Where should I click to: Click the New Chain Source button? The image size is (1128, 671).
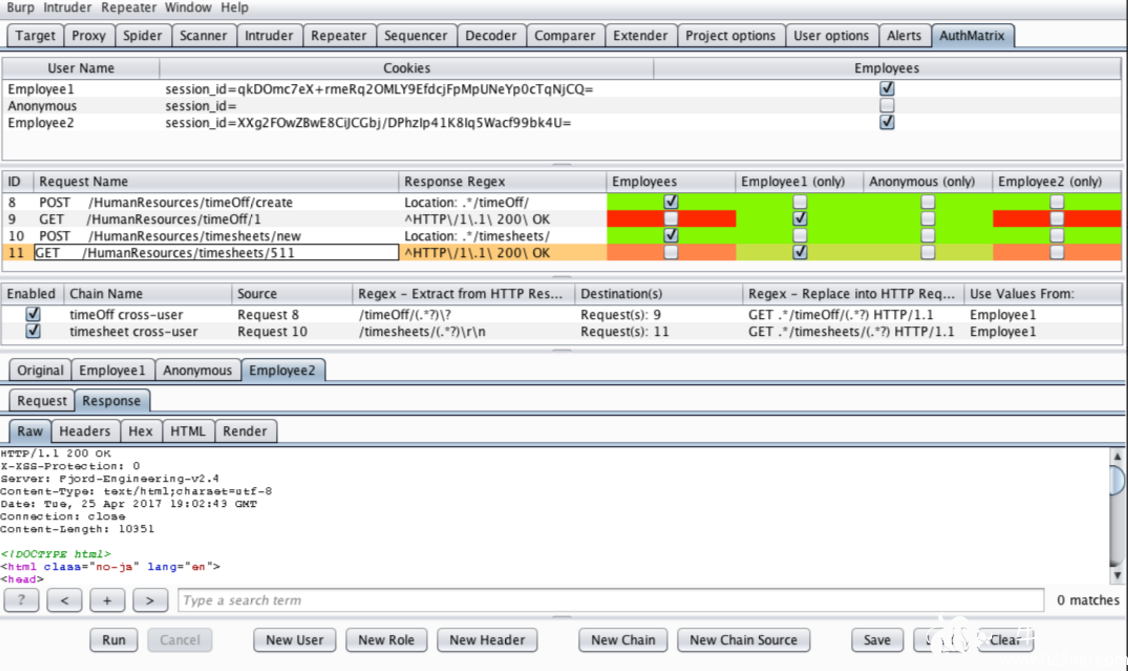743,640
